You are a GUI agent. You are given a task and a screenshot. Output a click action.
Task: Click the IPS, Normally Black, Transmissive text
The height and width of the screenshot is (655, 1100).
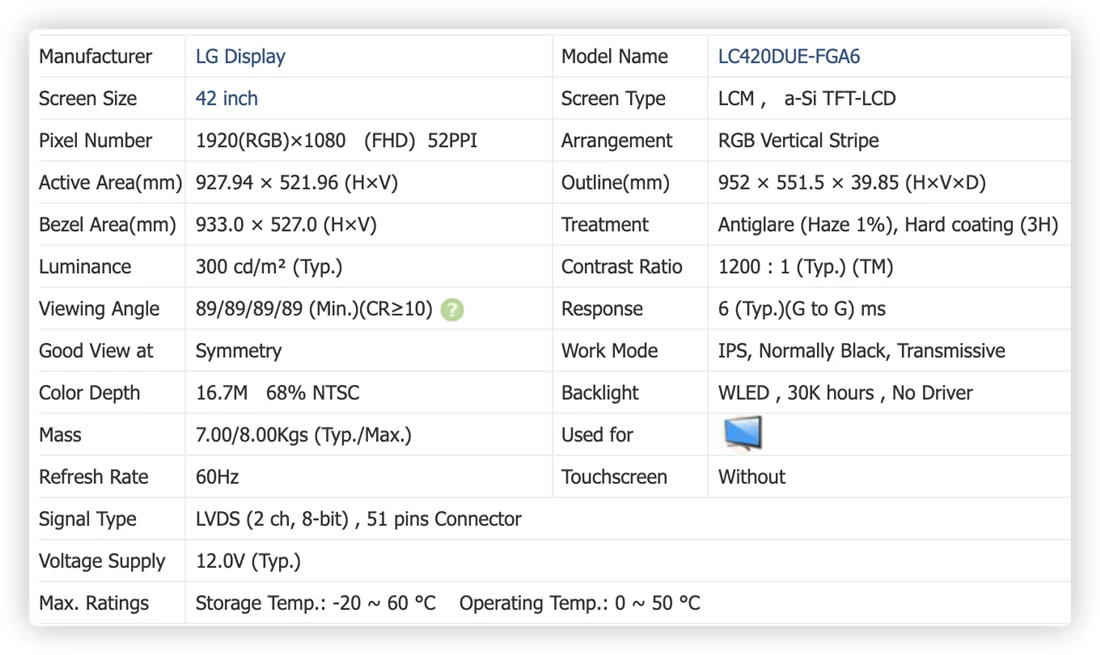(x=861, y=351)
